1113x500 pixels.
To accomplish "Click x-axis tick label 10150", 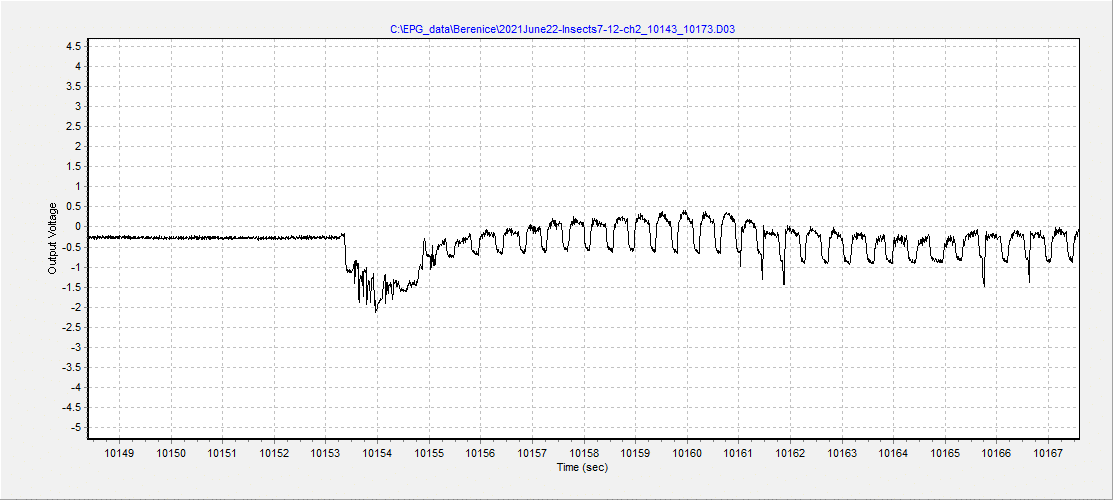I will tap(170, 453).
